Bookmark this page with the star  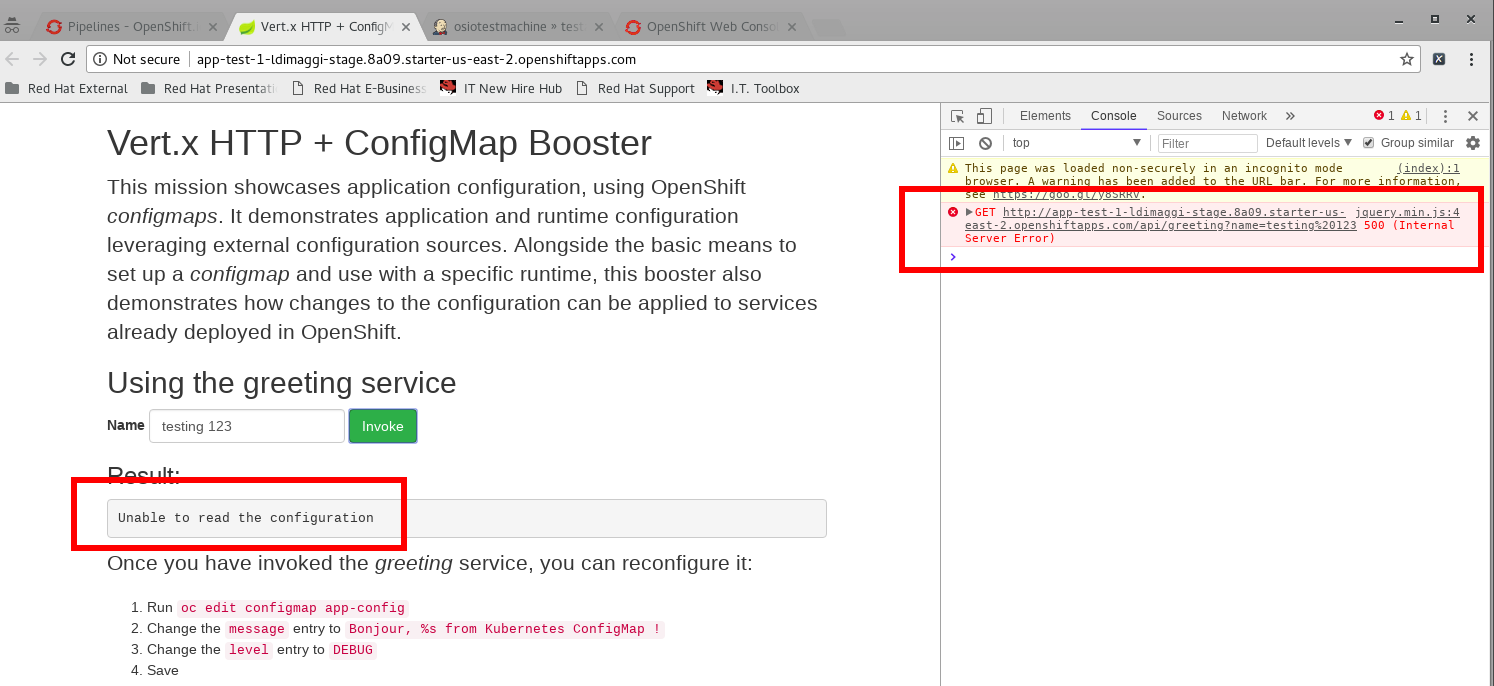1407,59
